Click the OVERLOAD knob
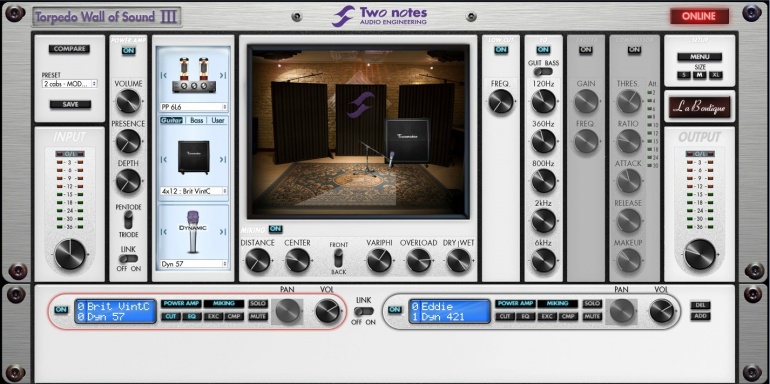 pos(419,260)
